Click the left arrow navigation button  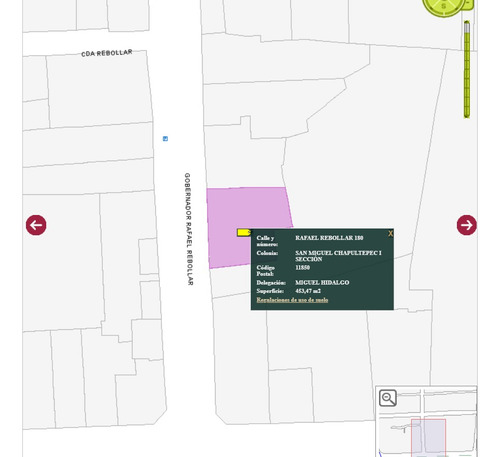pos(36,225)
